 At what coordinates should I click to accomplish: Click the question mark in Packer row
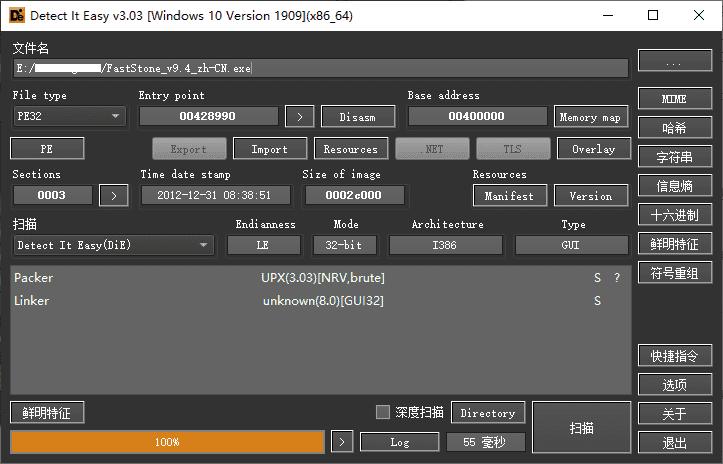(x=617, y=278)
